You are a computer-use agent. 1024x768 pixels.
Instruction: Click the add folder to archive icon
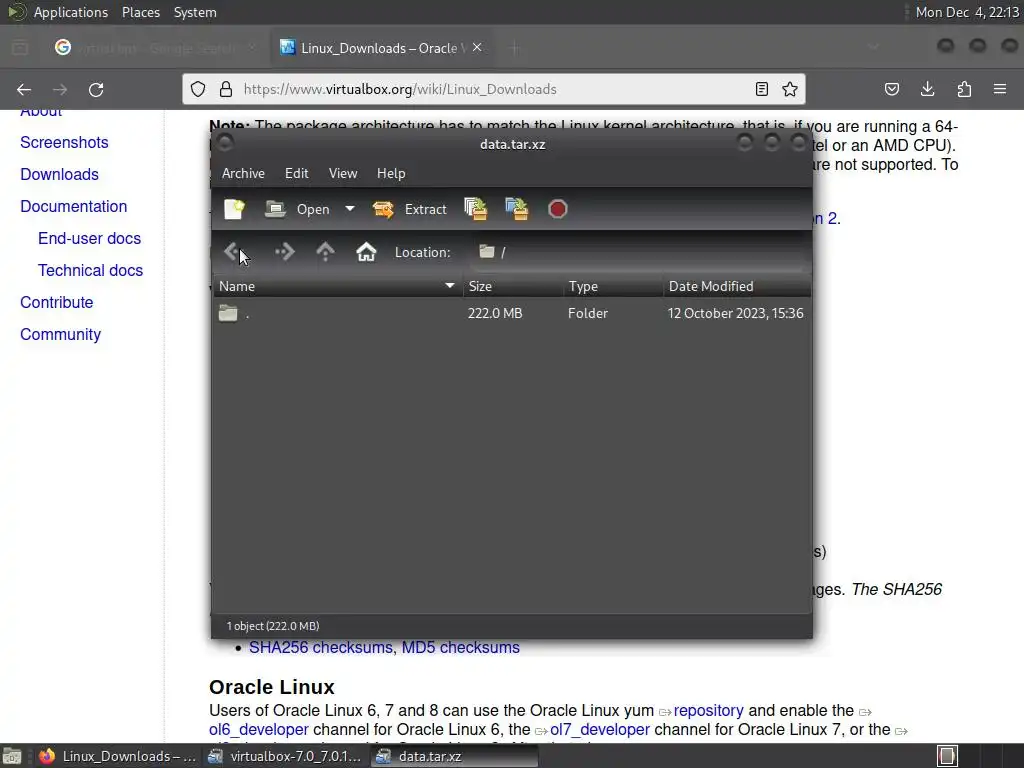517,209
